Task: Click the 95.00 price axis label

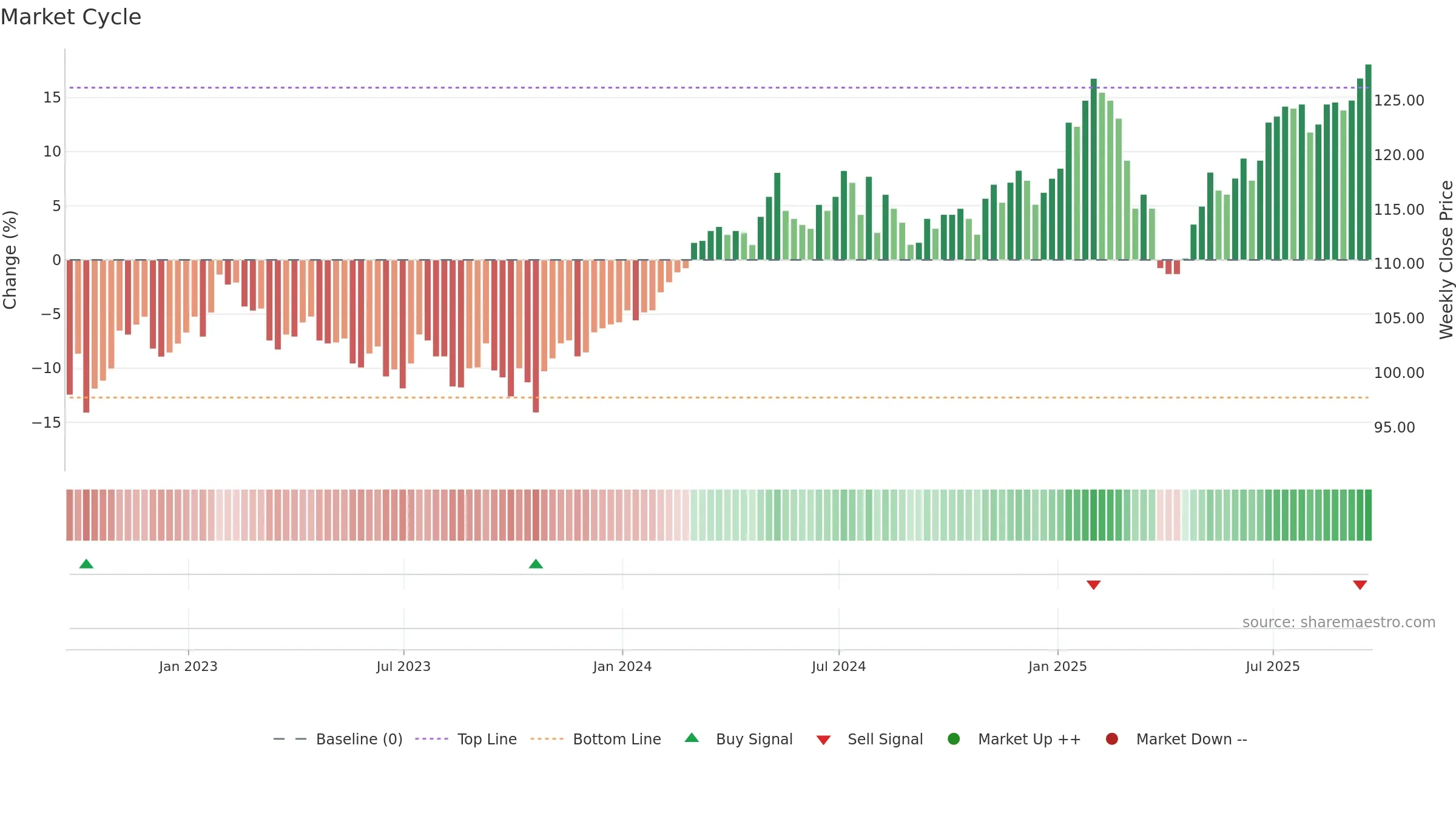Action: point(1394,428)
